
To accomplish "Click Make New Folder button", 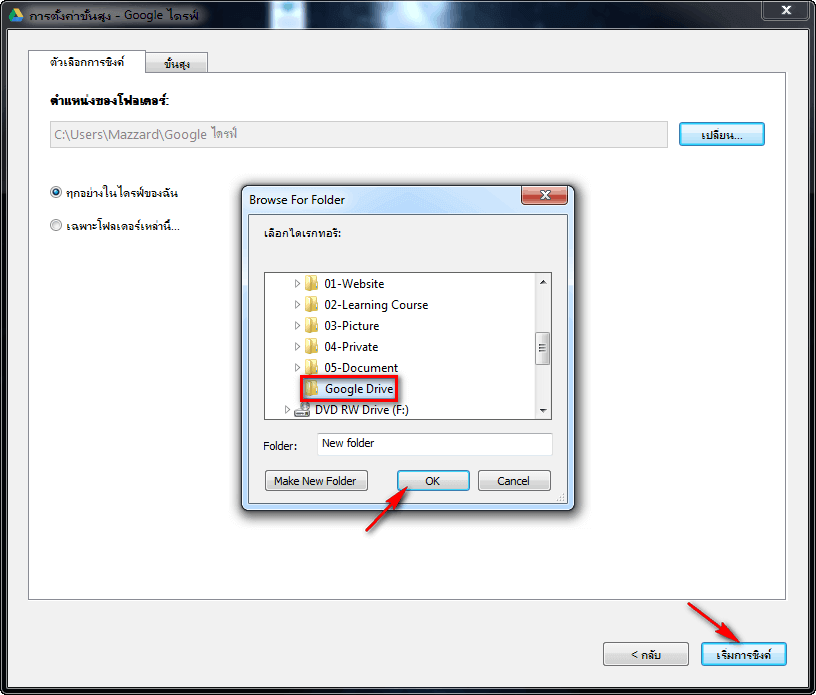I will point(316,481).
